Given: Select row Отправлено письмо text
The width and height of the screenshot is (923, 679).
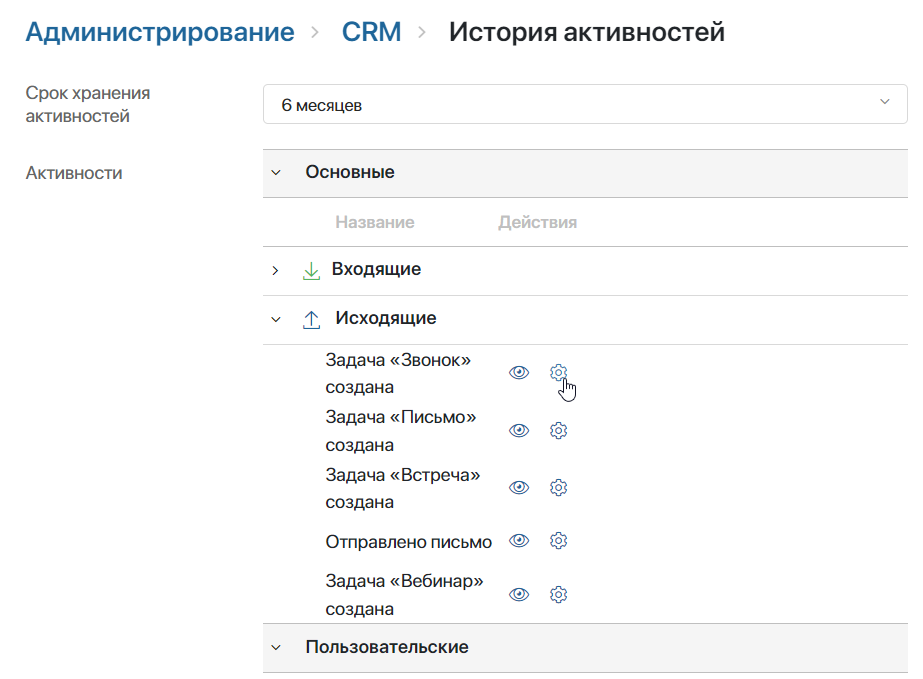Looking at the screenshot, I should pos(409,542).
